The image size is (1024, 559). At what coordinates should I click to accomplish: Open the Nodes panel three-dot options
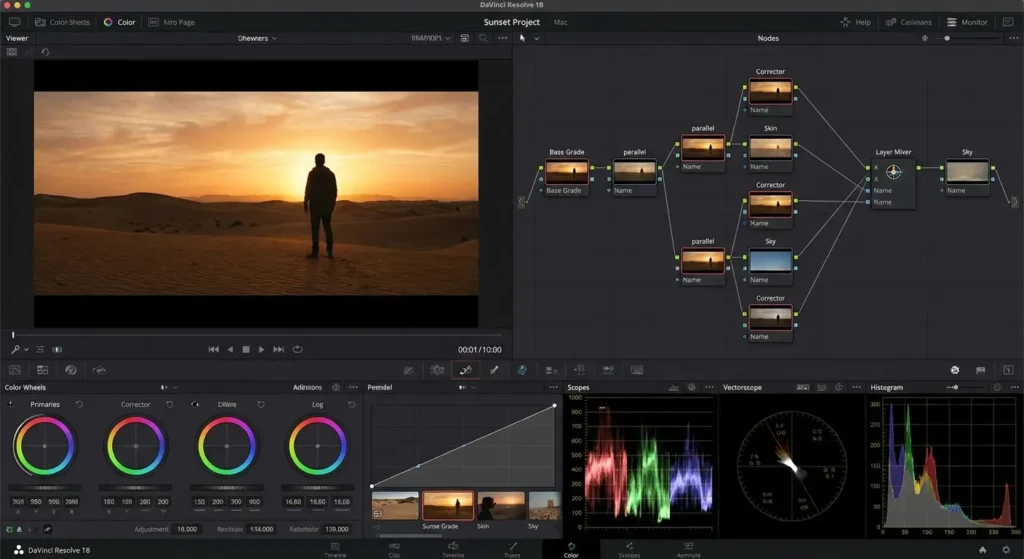tap(1014, 39)
